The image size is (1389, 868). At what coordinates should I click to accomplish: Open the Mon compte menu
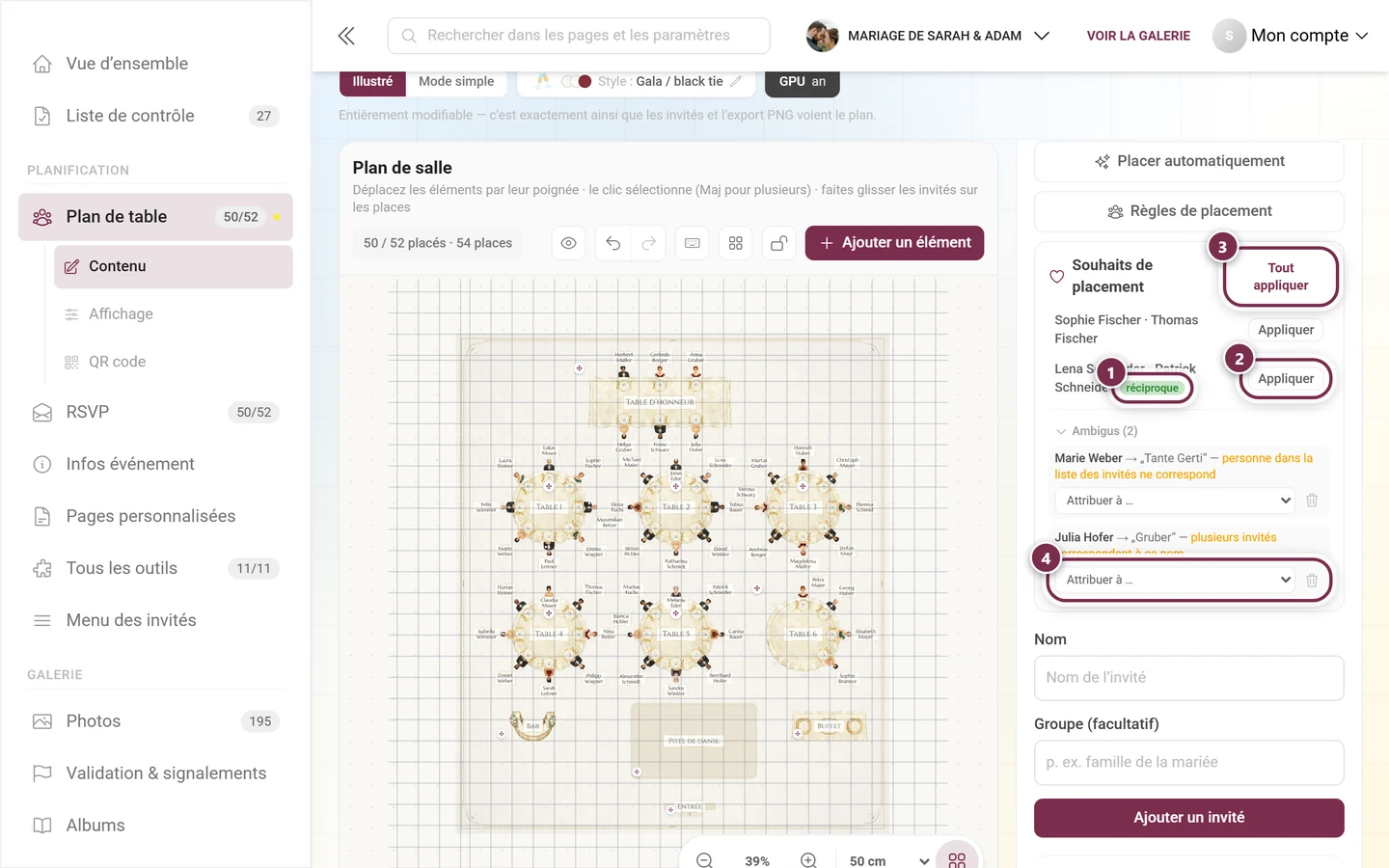pos(1292,36)
